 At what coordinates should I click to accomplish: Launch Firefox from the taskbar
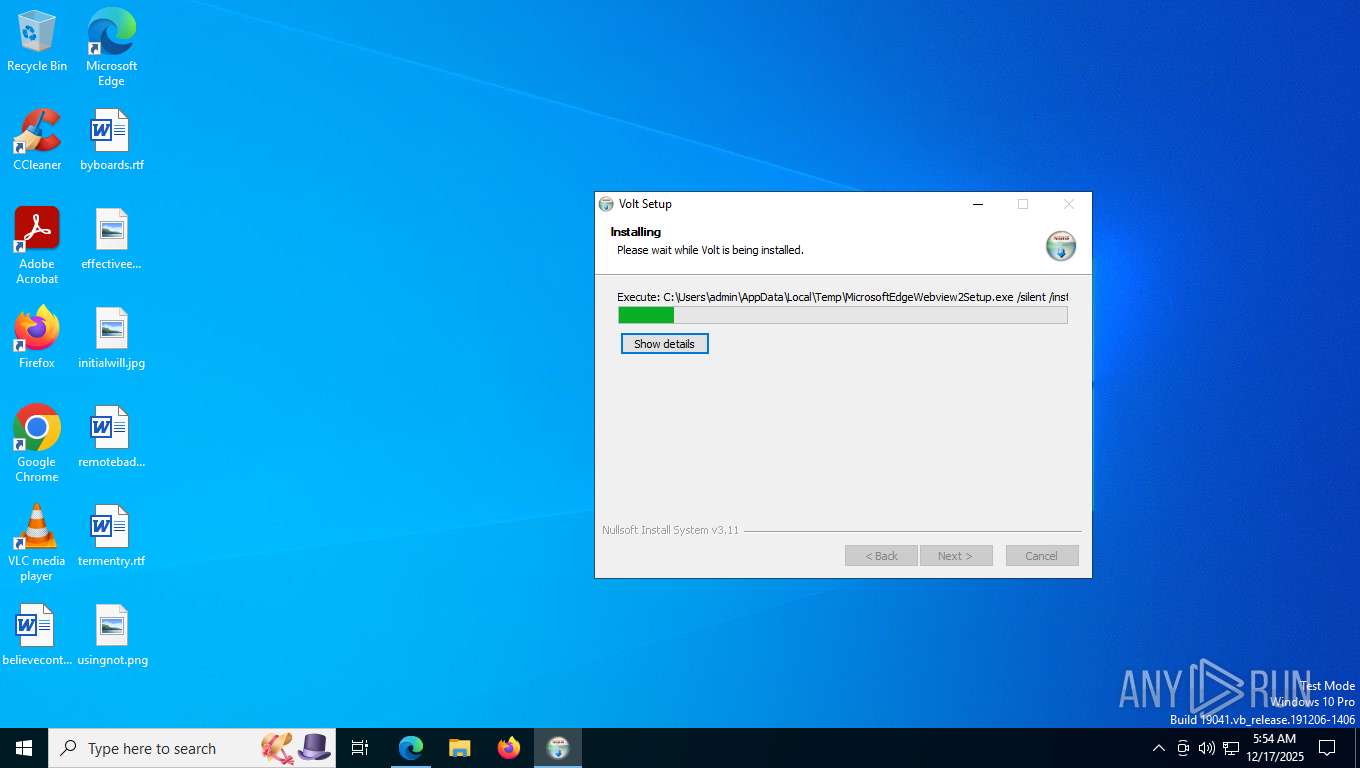(x=509, y=748)
